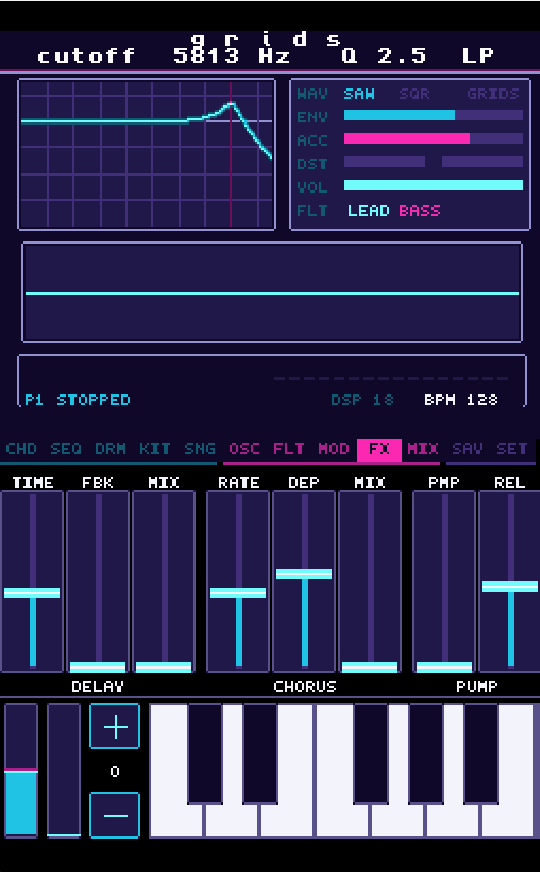This screenshot has width=540, height=872.
Task: Go to the SNG song tab
Action: 200,449
